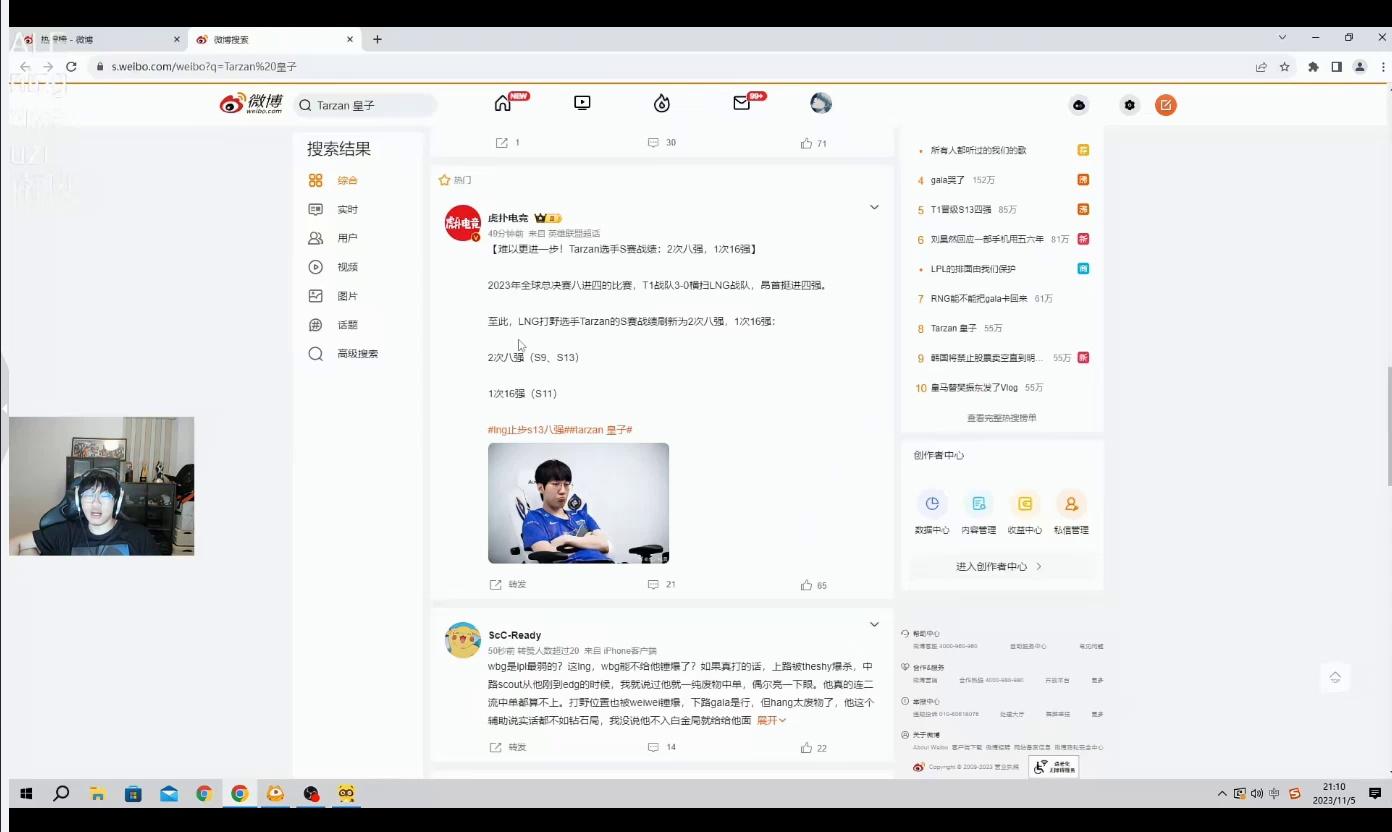
Task: Like the ScC-Ready post (22)
Action: pyautogui.click(x=813, y=747)
